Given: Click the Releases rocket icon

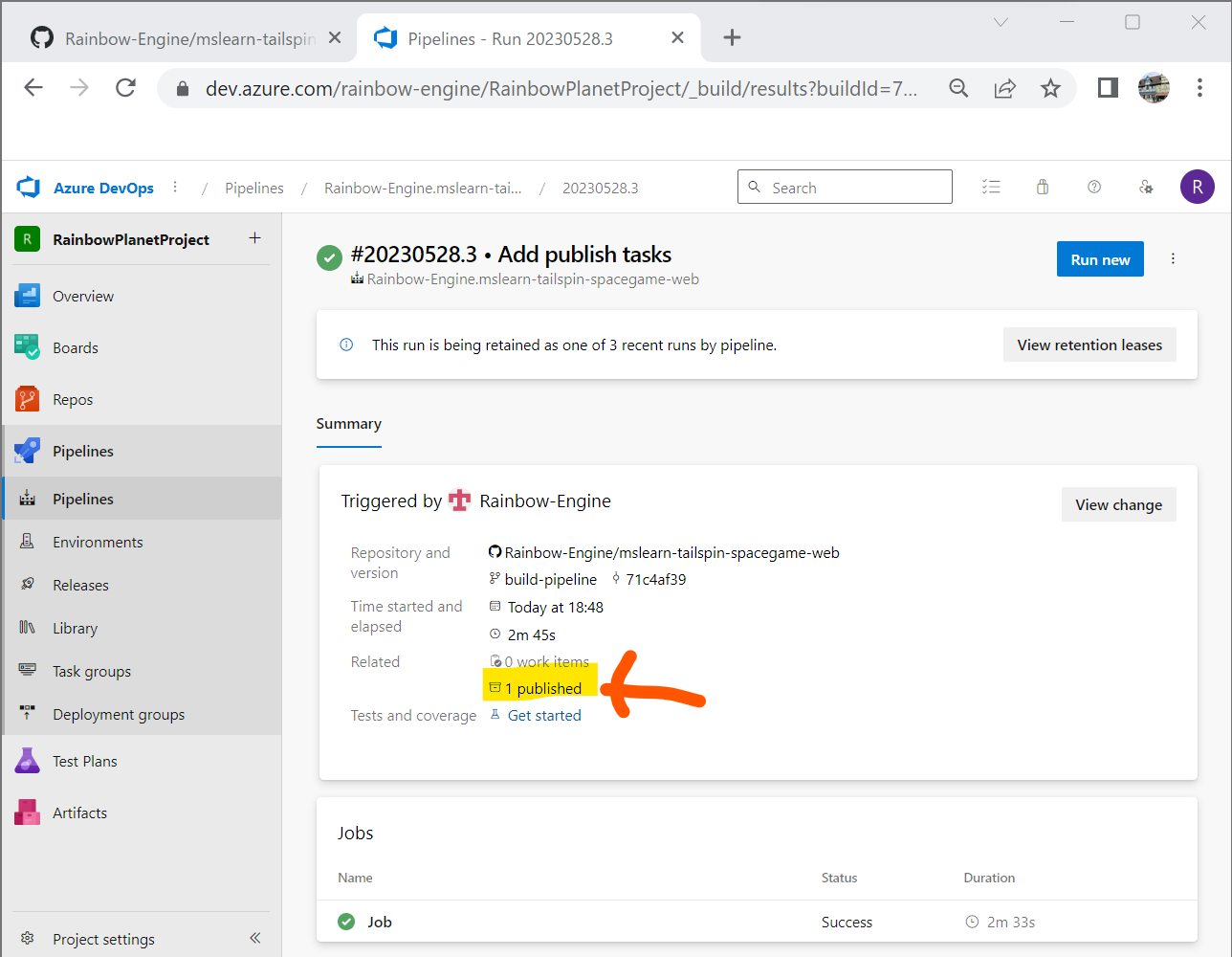Looking at the screenshot, I should point(27,585).
